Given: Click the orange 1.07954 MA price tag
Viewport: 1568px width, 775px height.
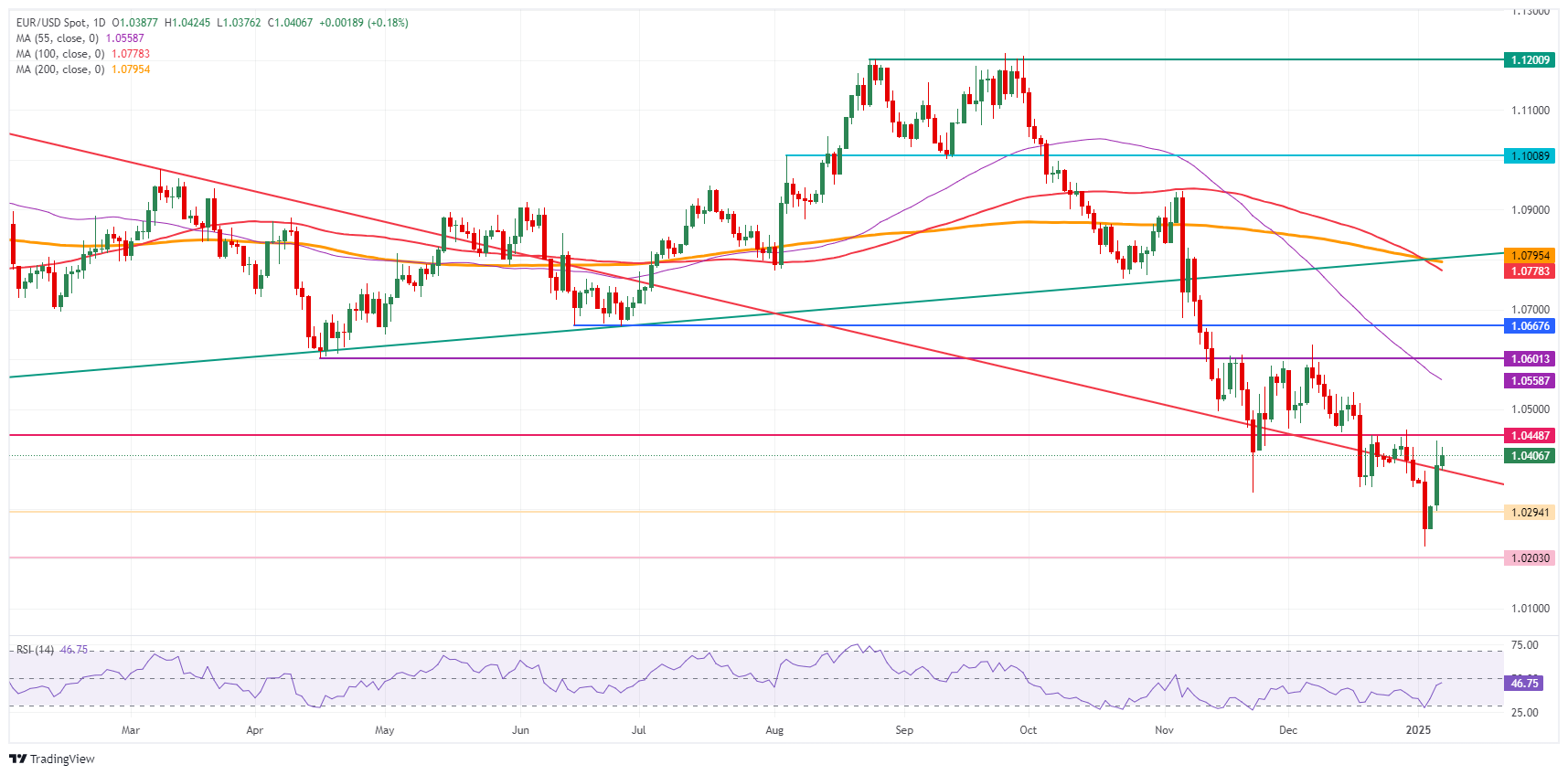Looking at the screenshot, I should [x=1529, y=256].
